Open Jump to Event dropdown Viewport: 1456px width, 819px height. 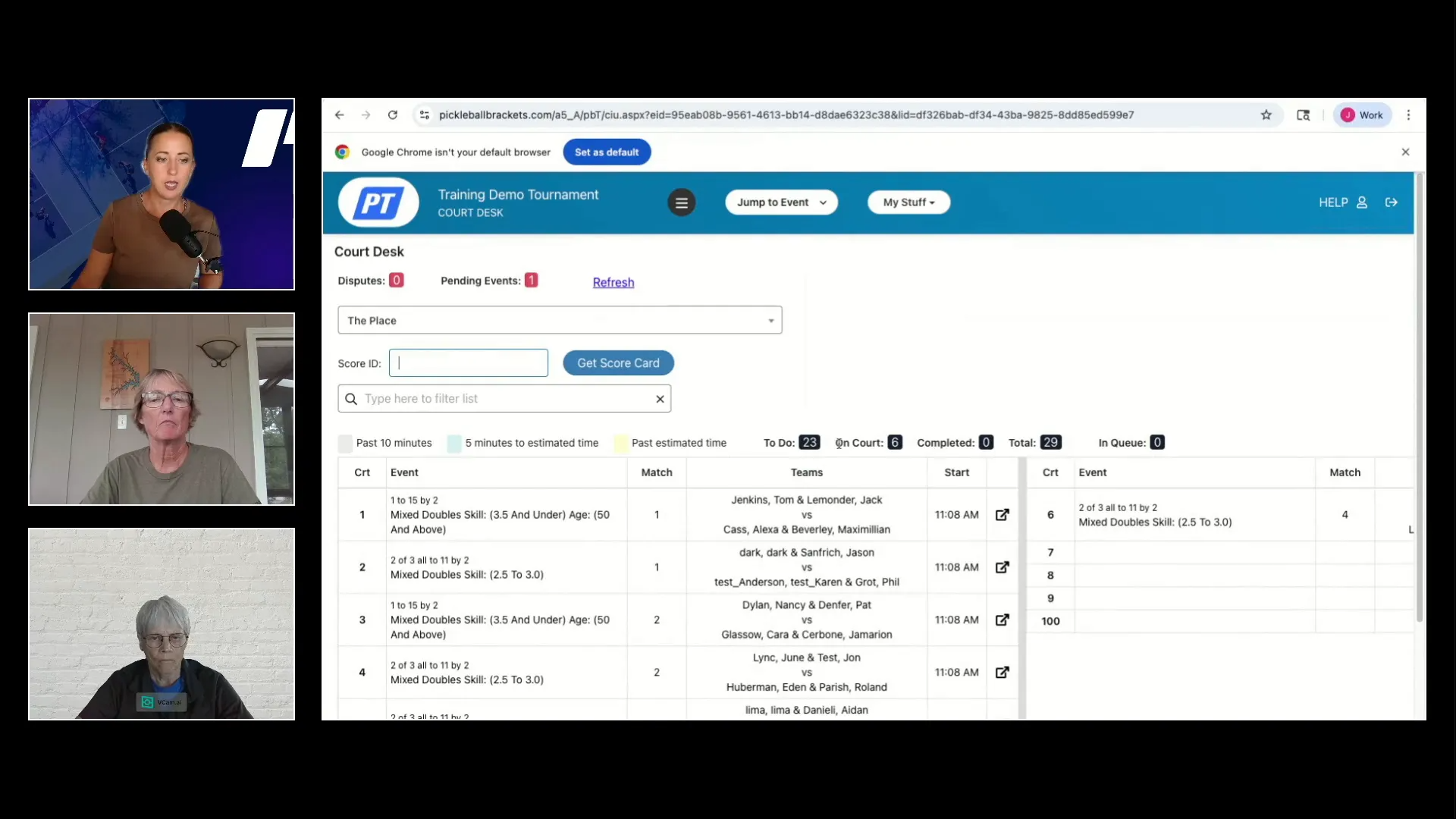click(781, 202)
